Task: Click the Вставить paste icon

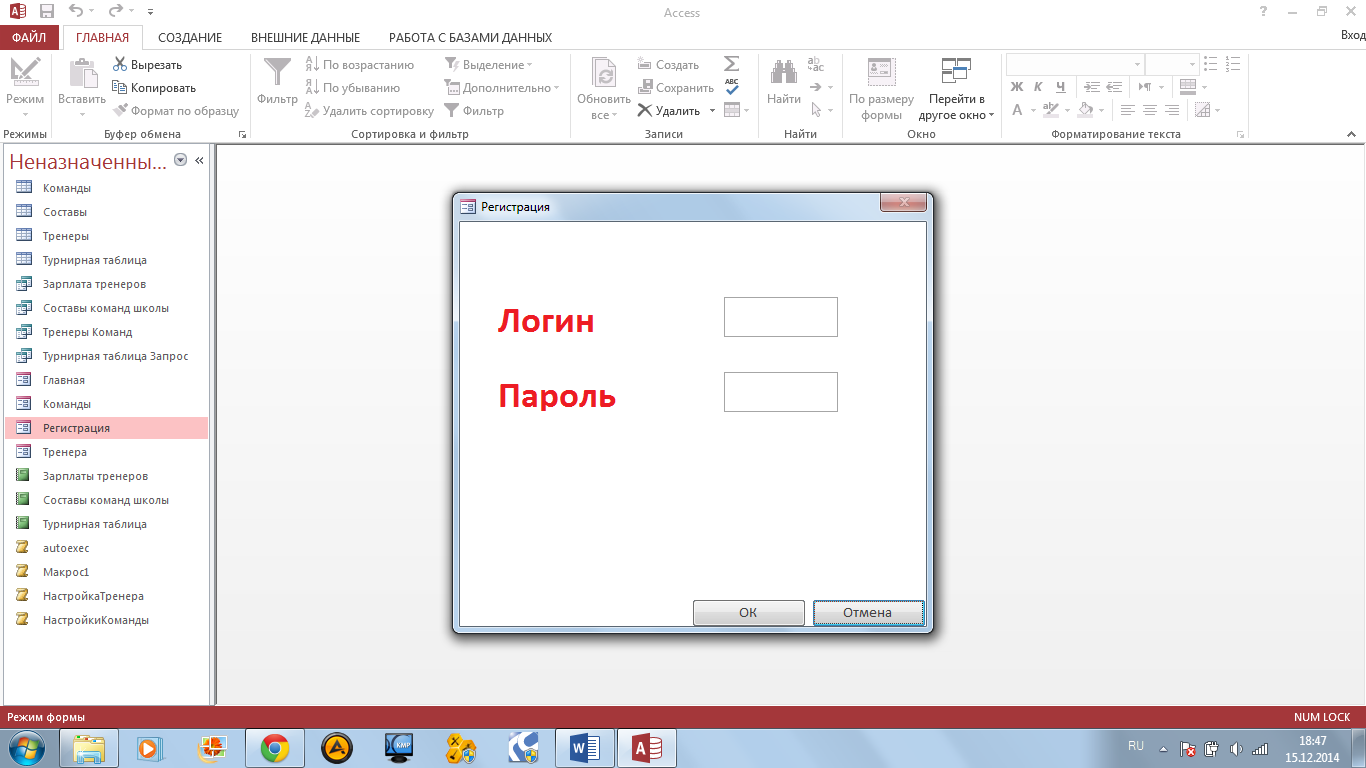Action: [82, 75]
